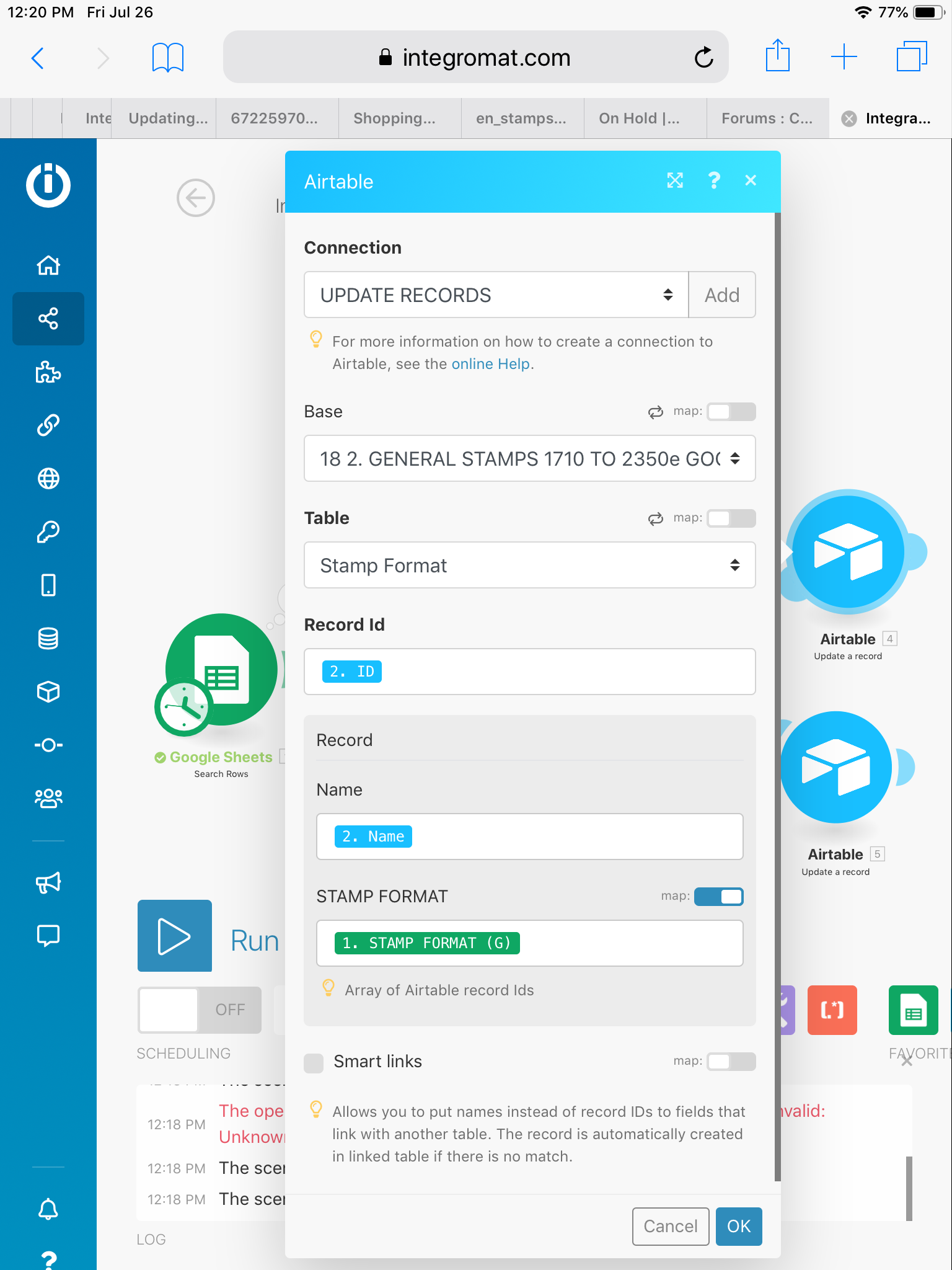Cancel the Airtable dialog

coord(671,1226)
